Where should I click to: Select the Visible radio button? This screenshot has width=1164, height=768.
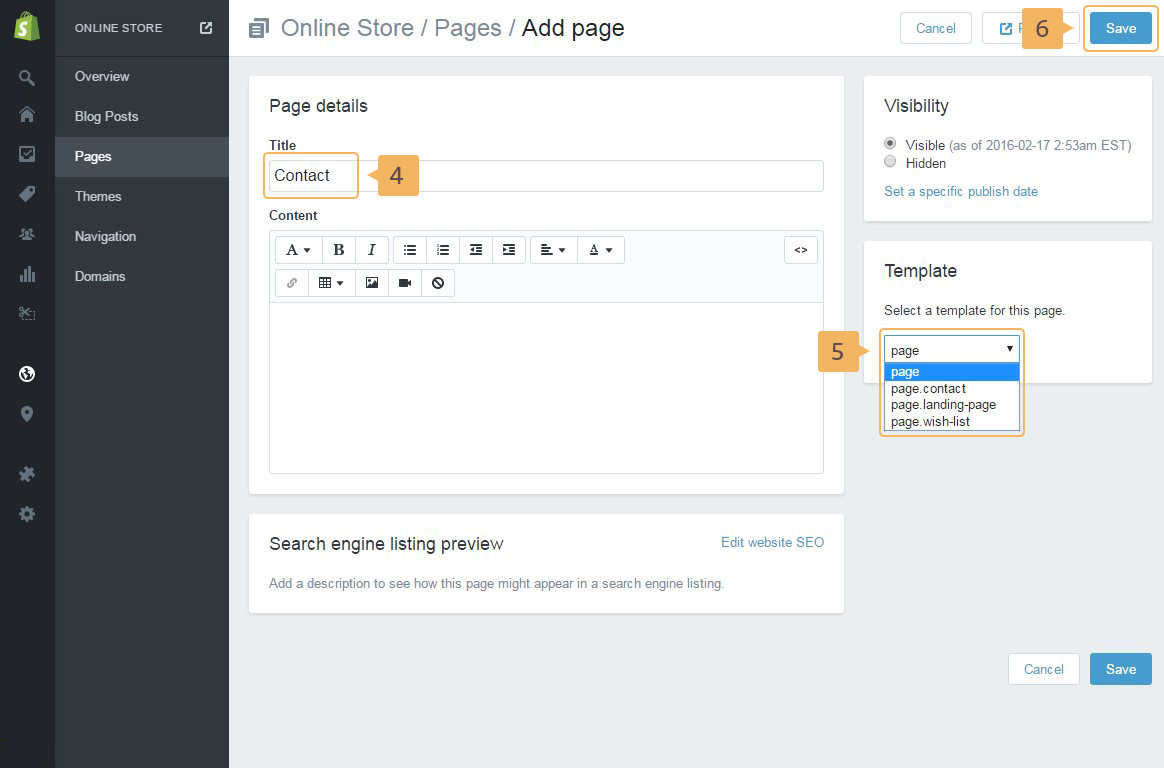pyautogui.click(x=890, y=144)
